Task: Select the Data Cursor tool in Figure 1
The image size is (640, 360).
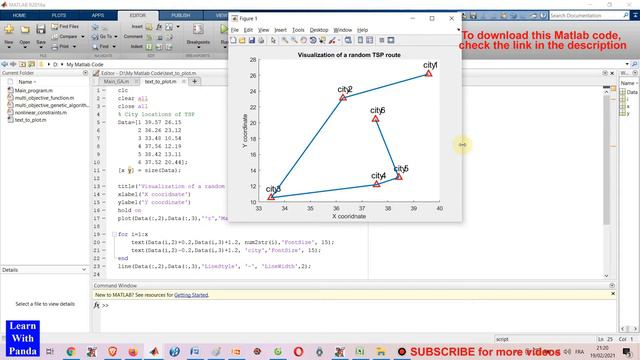Action: [322, 40]
